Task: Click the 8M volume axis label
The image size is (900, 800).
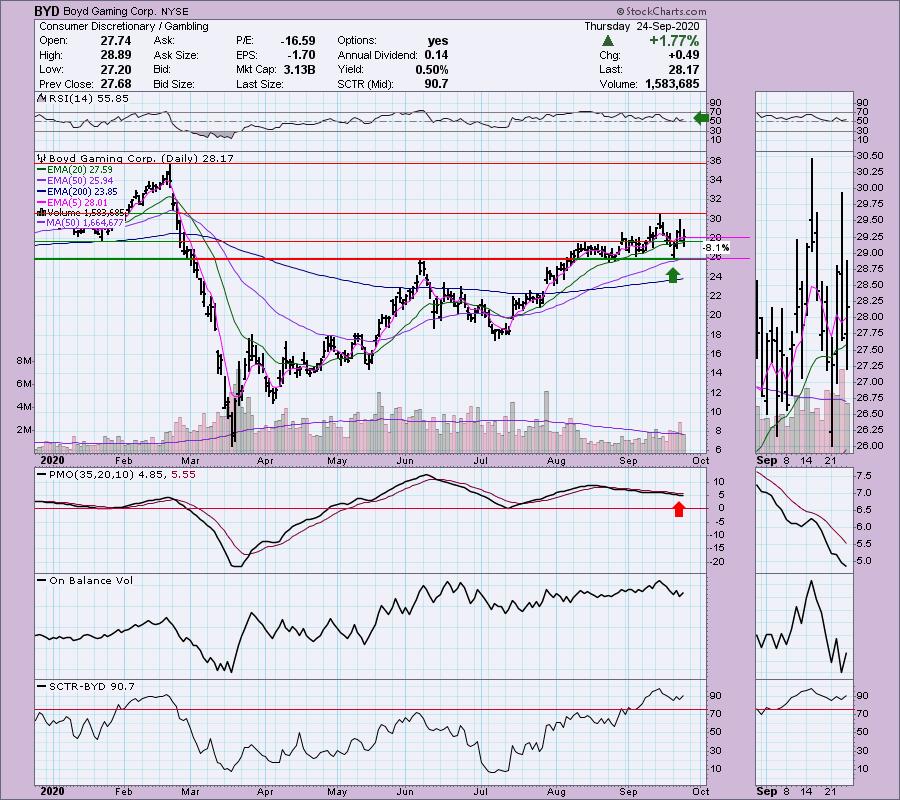Action: pyautogui.click(x=24, y=361)
